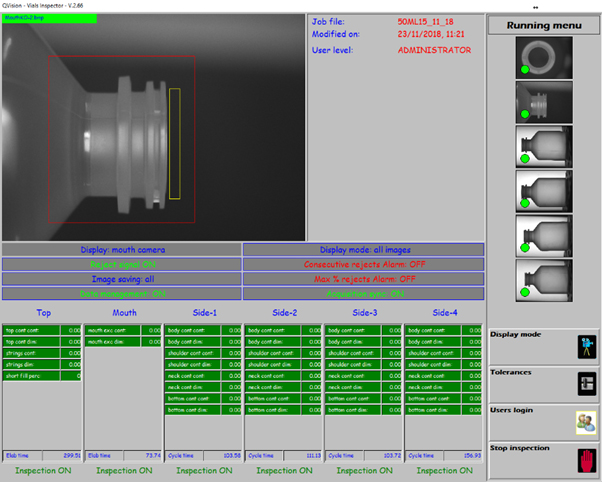The image size is (602, 482).
Task: Toggle the Data management ON field
Action: (x=121, y=294)
